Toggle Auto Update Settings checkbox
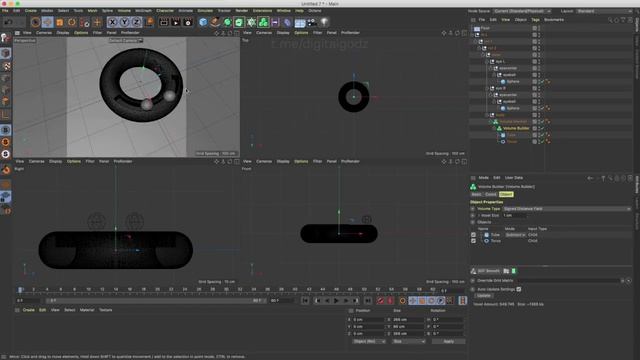The height and width of the screenshot is (360, 640). tap(519, 289)
